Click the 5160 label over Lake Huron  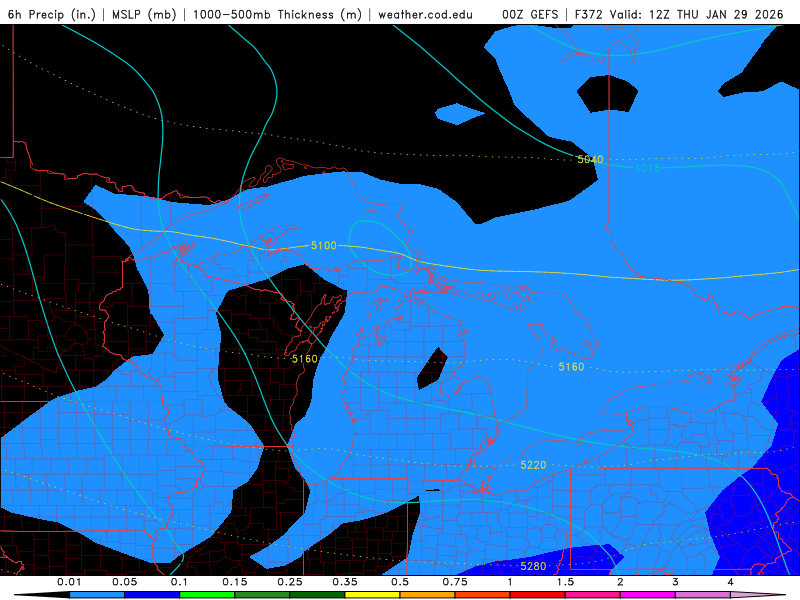tap(571, 367)
